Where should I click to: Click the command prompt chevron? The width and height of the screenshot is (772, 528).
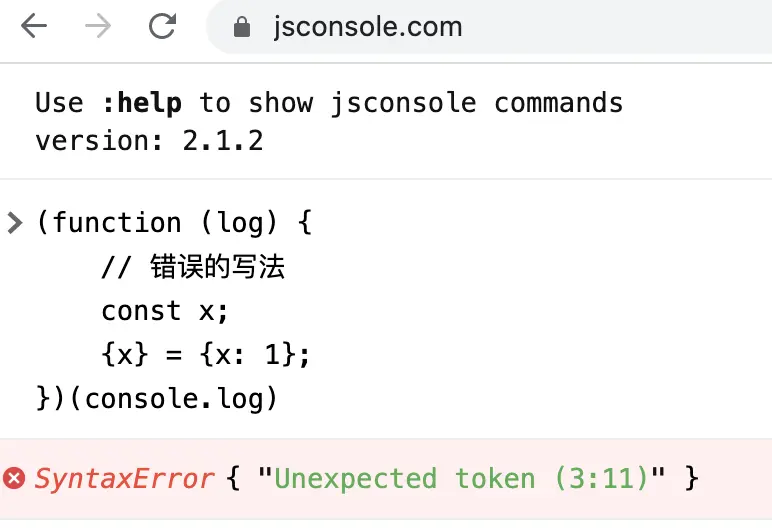(15, 223)
